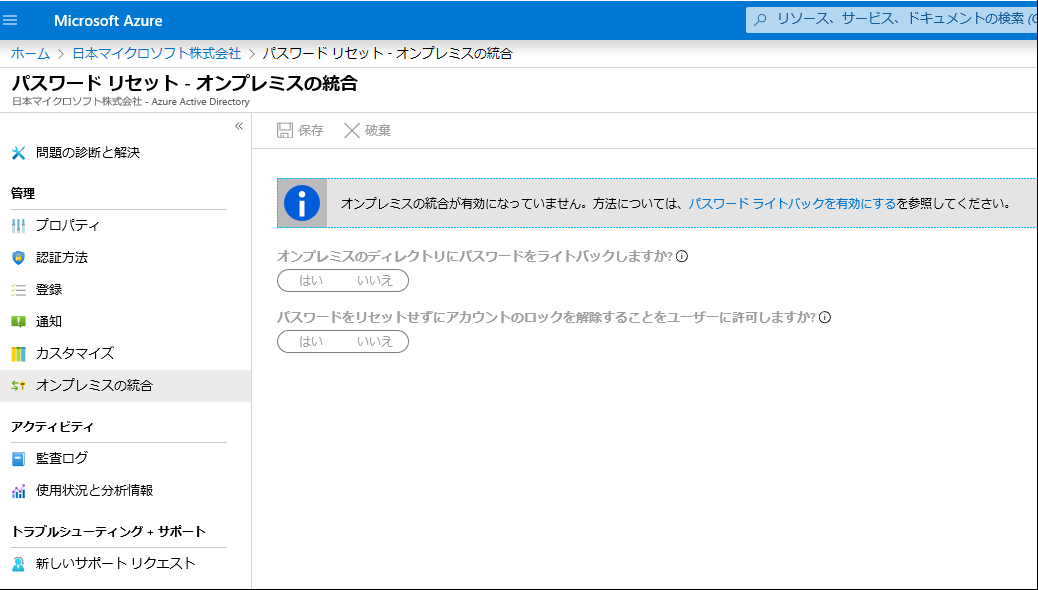Select はい for password writeback
The height and width of the screenshot is (590, 1038).
pos(310,280)
